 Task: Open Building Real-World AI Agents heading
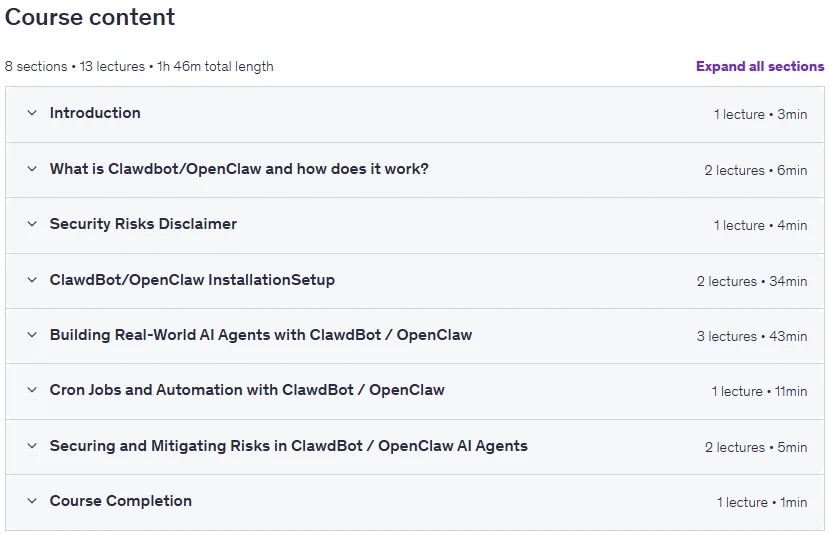click(260, 335)
